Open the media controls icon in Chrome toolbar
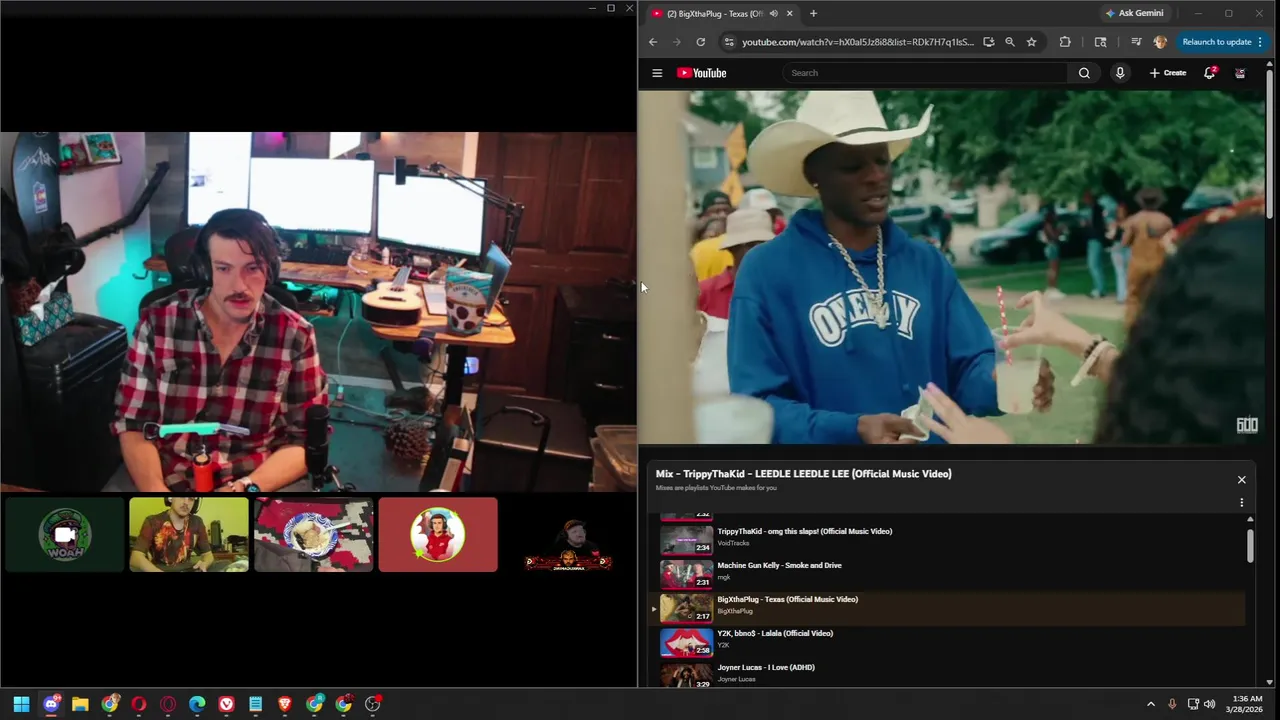Image resolution: width=1280 pixels, height=720 pixels. (x=1136, y=42)
